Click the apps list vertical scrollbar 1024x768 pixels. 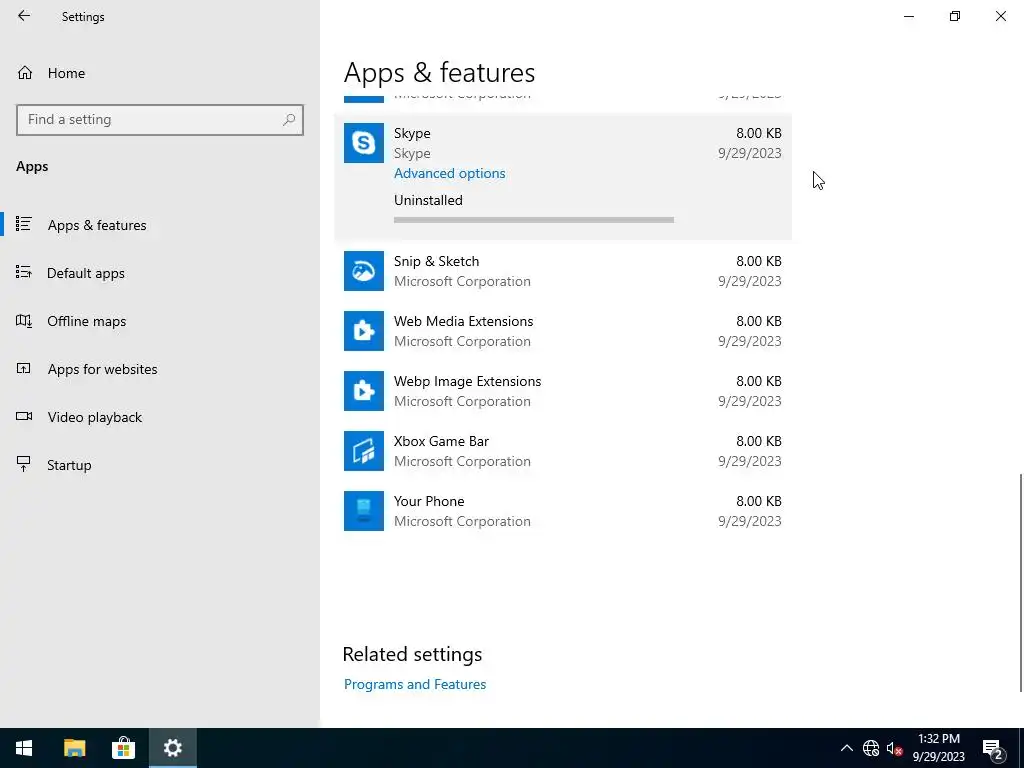(1020, 581)
